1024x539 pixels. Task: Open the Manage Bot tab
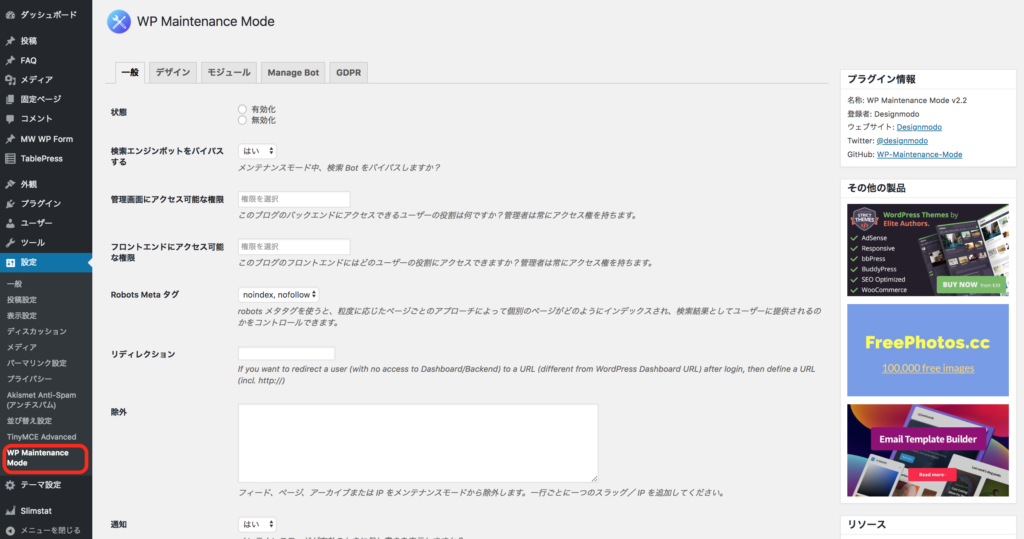pyautogui.click(x=293, y=72)
